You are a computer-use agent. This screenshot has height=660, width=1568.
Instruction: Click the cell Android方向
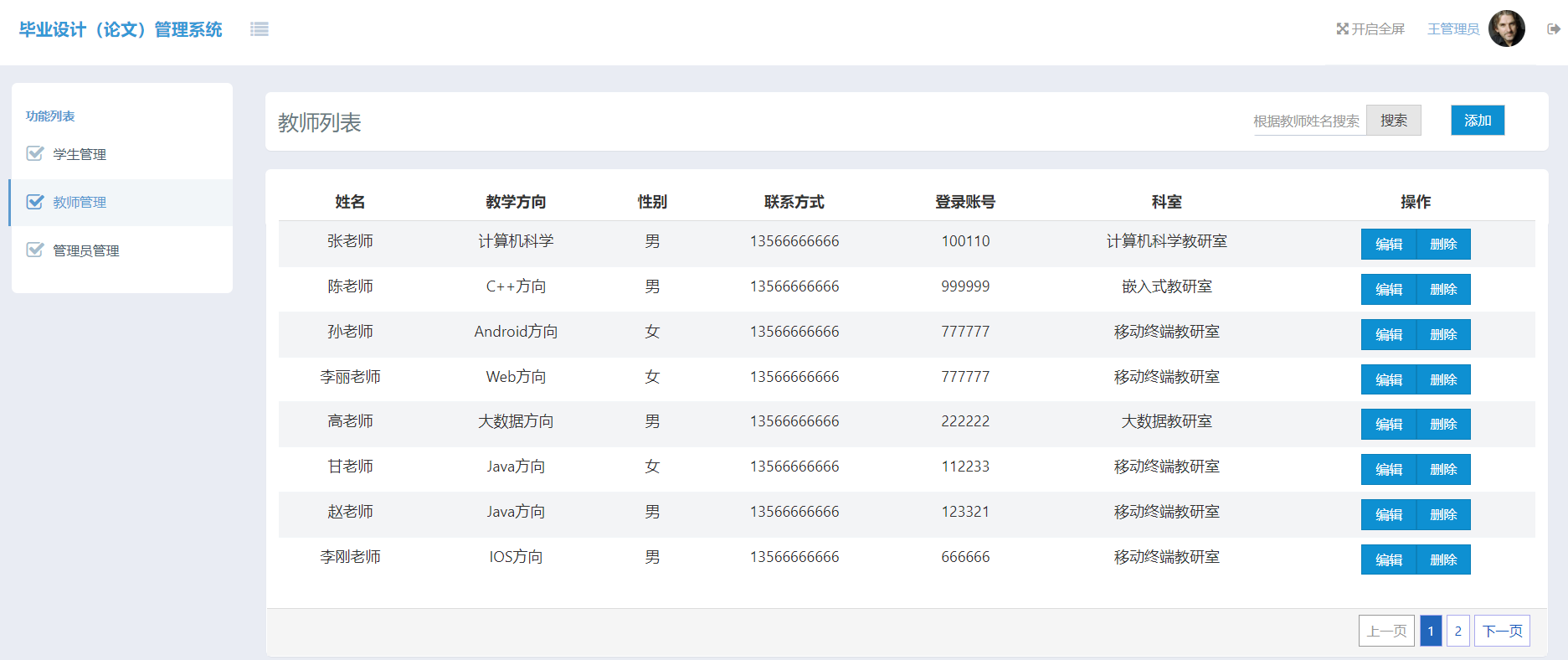pyautogui.click(x=516, y=332)
